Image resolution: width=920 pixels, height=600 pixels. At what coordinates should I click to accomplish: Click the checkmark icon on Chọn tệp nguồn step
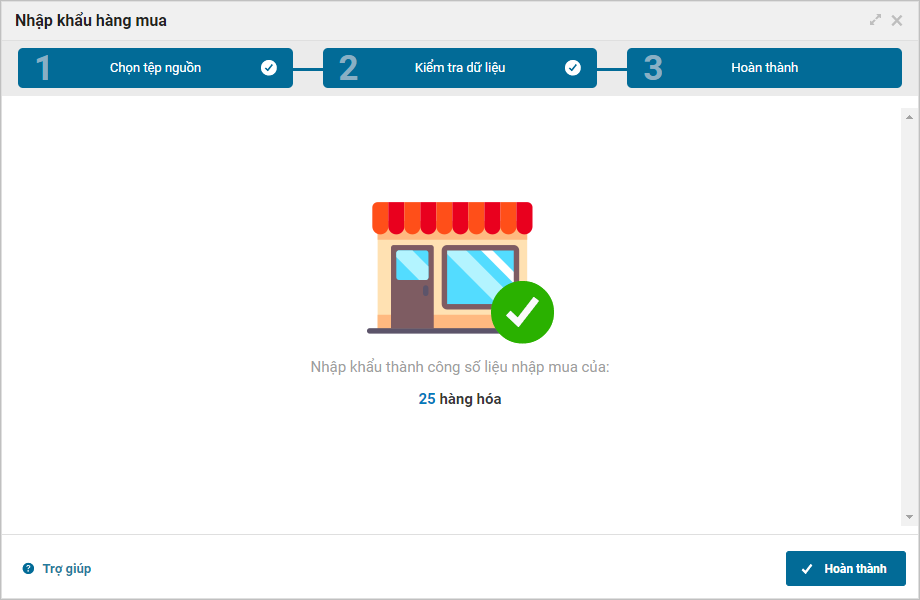269,68
